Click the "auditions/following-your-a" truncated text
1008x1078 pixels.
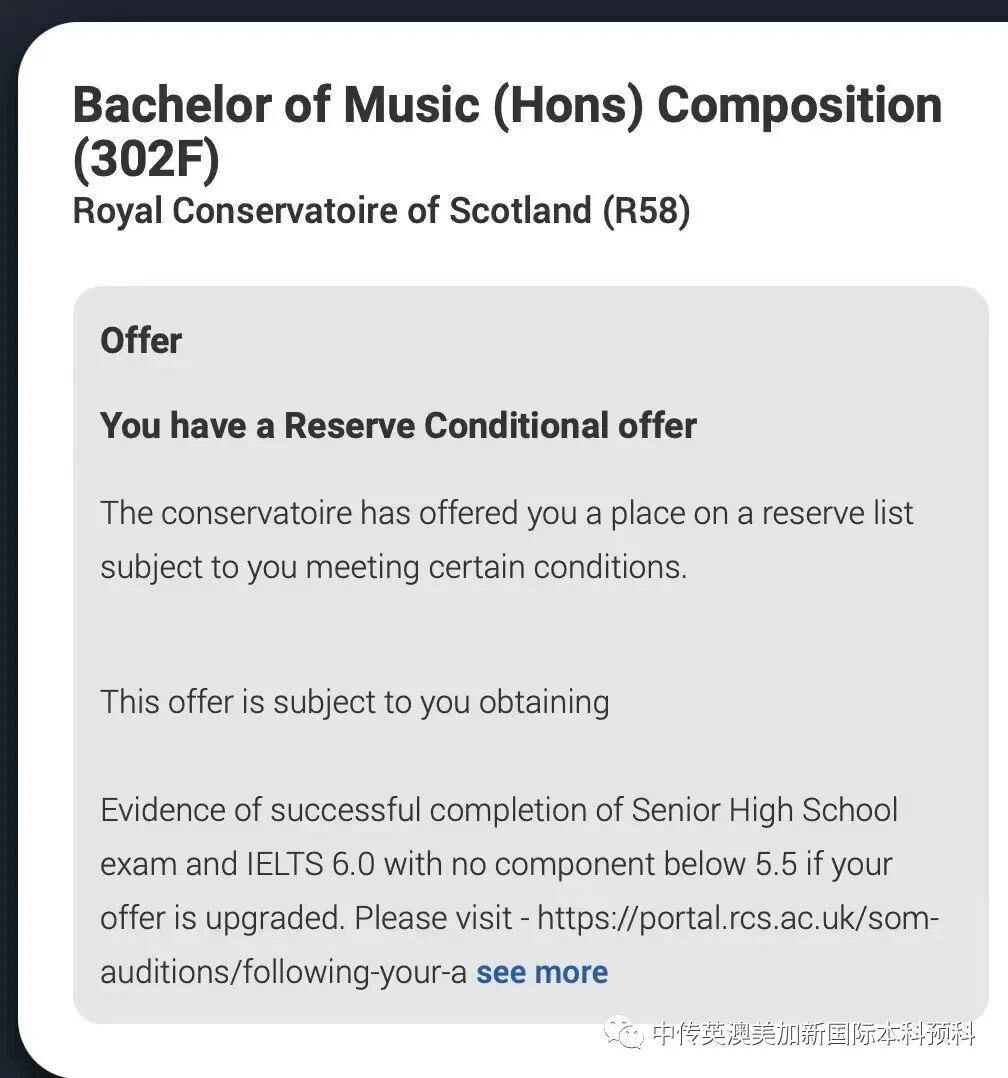tap(283, 972)
